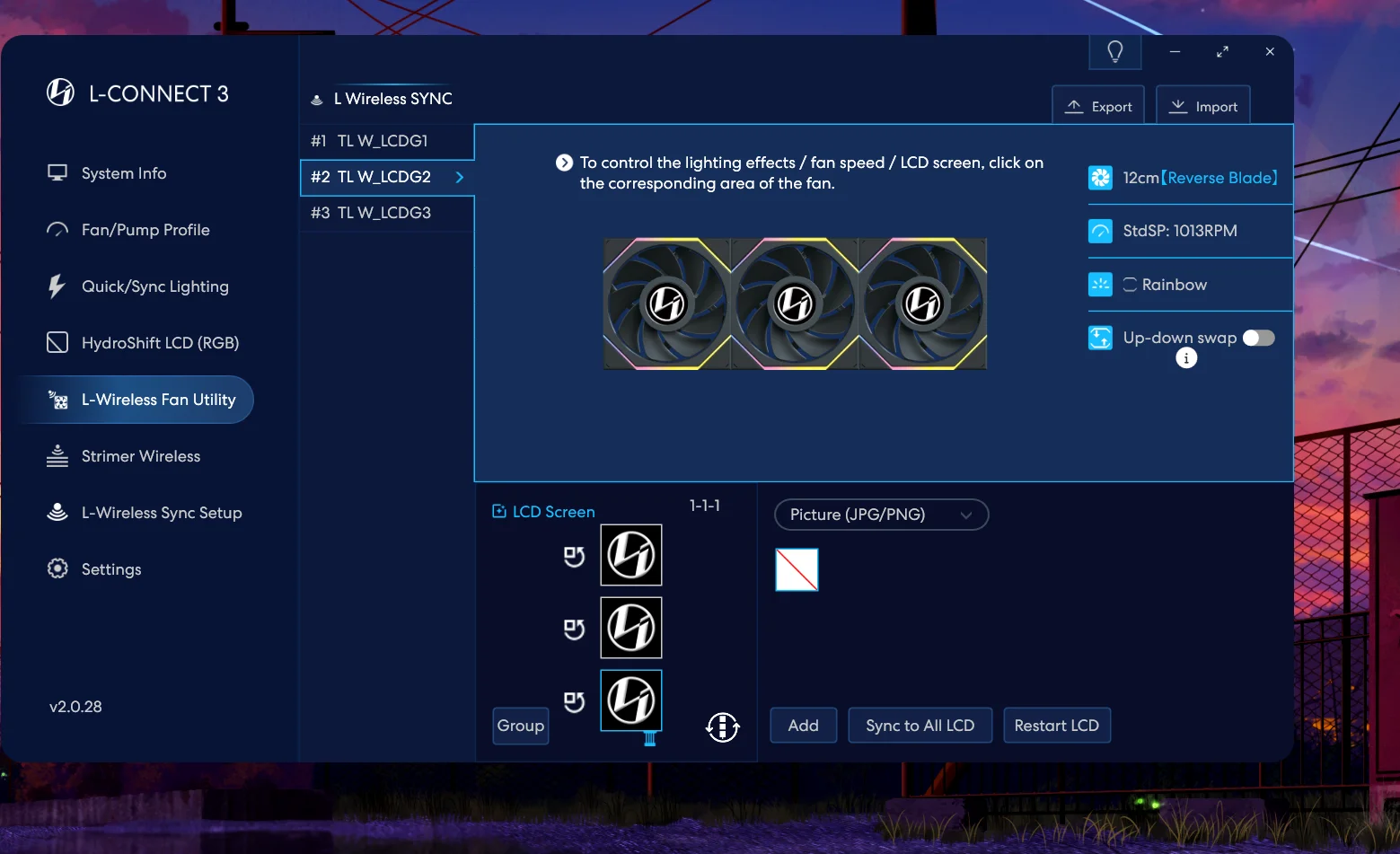Click the 12cm Reverse Blade fan icon
The image size is (1400, 854).
point(1100,178)
